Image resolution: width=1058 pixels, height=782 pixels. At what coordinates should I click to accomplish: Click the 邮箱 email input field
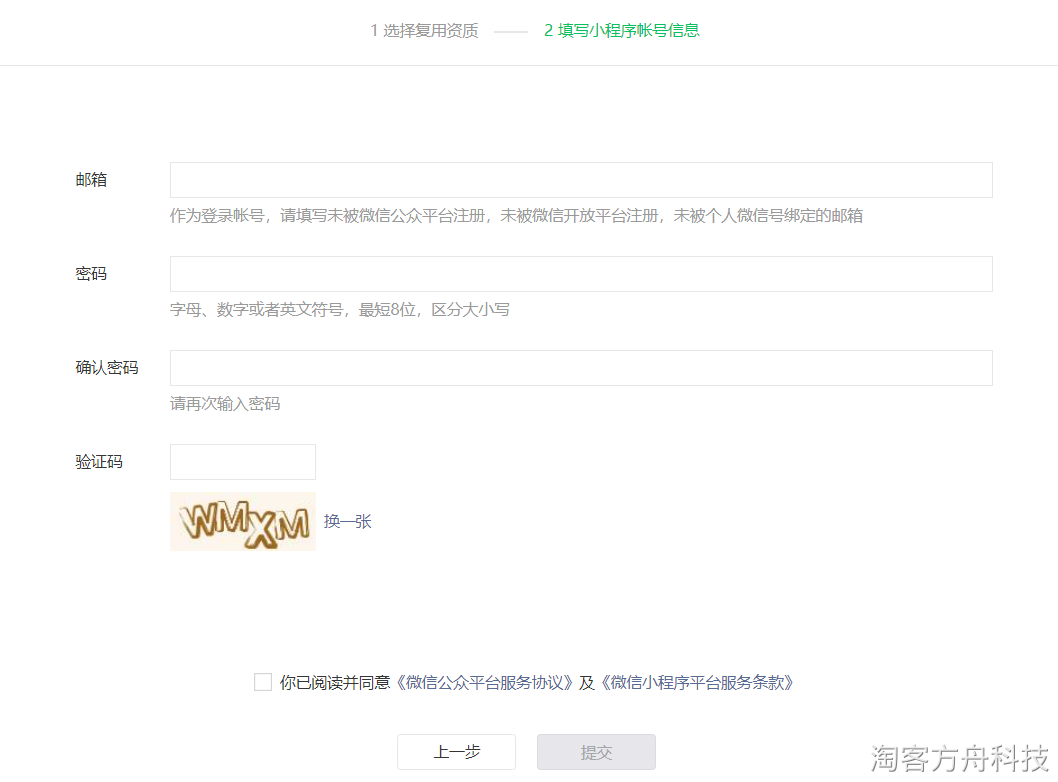click(x=581, y=180)
